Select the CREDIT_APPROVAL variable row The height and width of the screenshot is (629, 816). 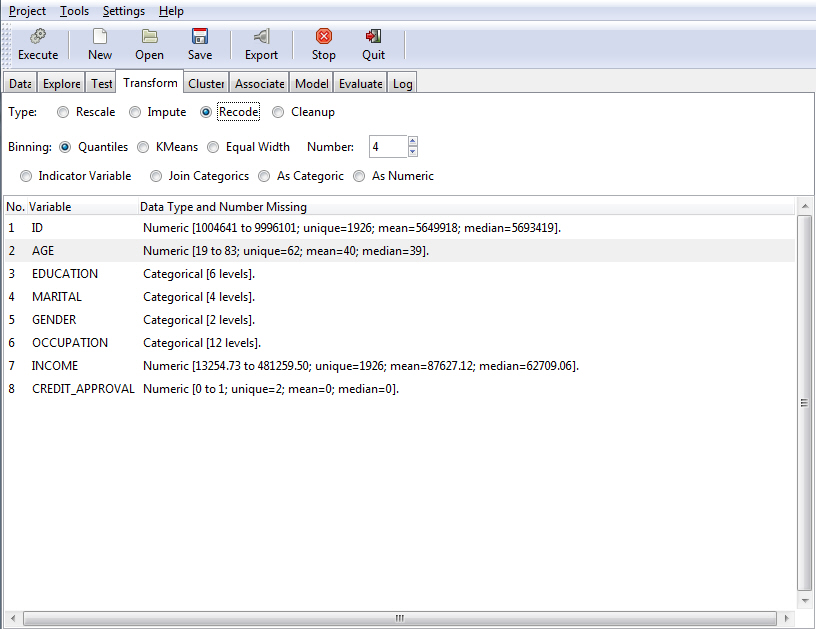[400, 389]
